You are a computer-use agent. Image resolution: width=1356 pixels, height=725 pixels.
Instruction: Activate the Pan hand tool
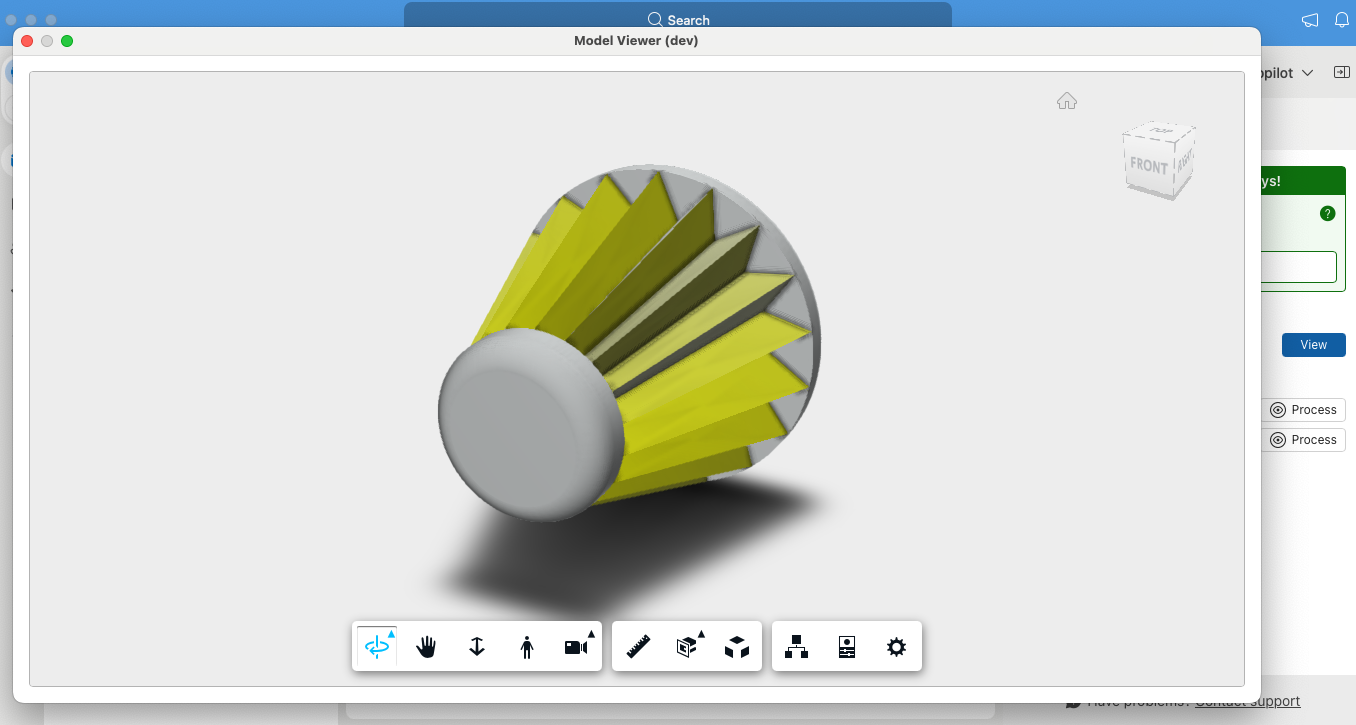427,647
